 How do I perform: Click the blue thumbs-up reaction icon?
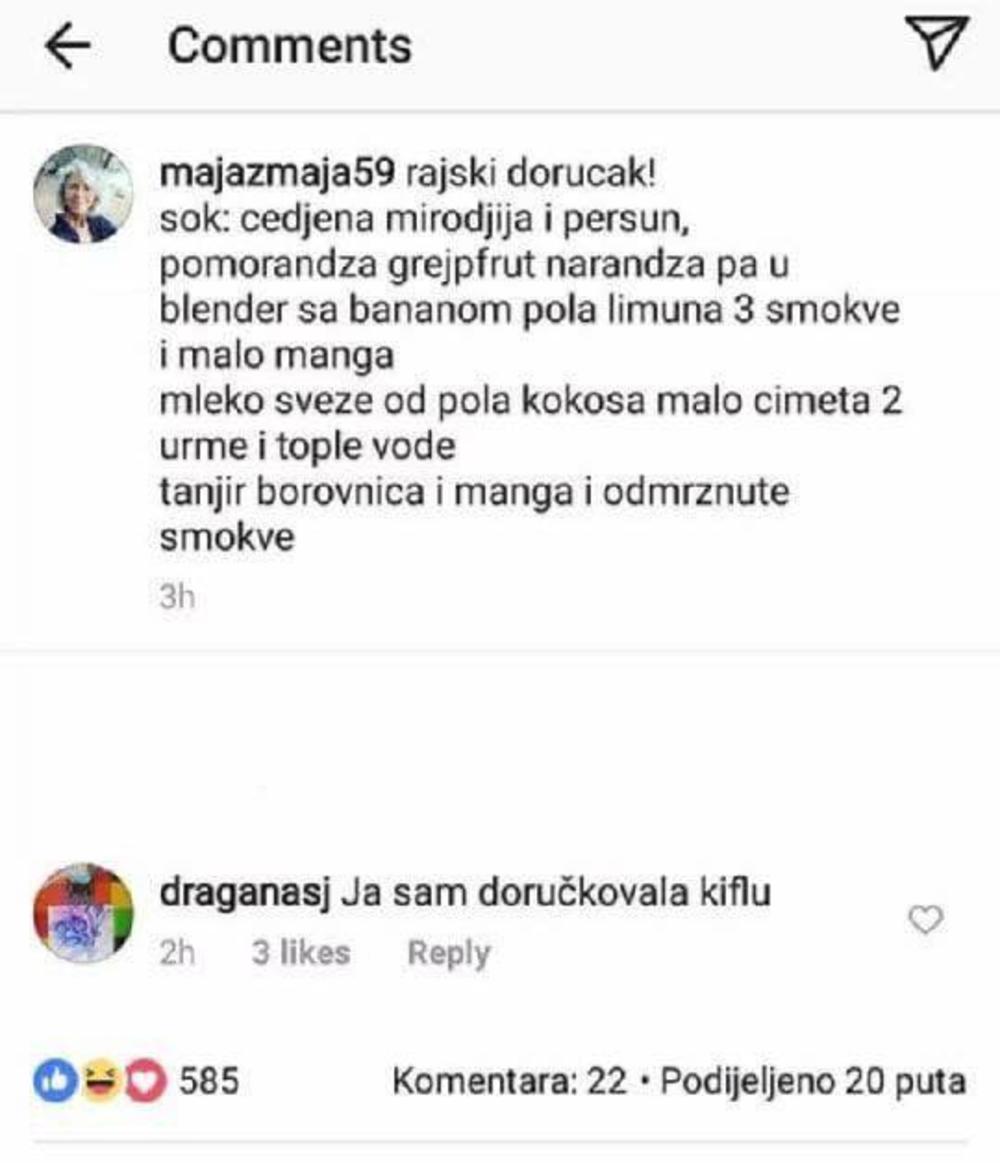tap(56, 1081)
